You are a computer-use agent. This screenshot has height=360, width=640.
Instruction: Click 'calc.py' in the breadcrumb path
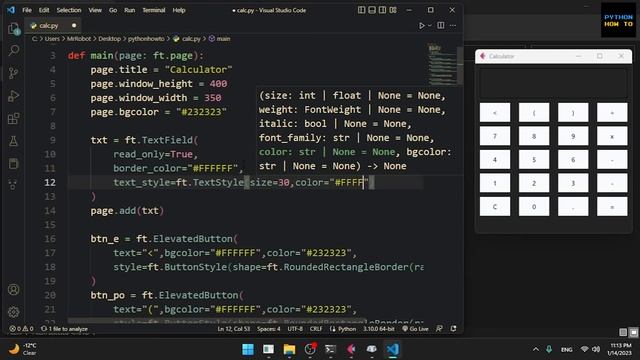(x=191, y=39)
